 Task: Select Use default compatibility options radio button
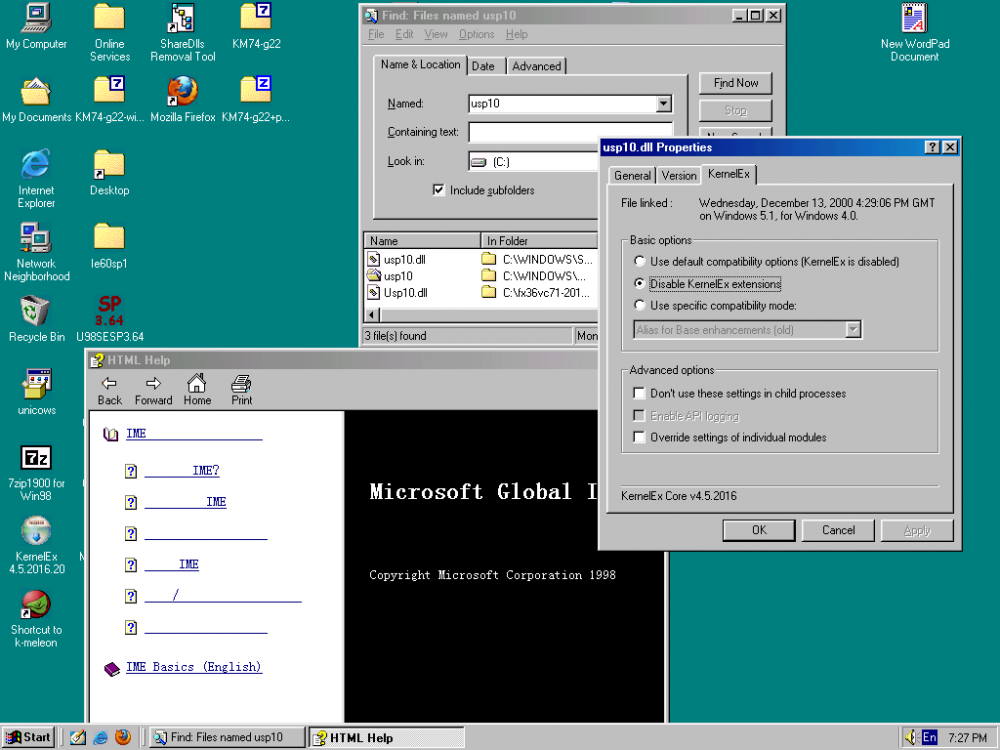tap(638, 261)
